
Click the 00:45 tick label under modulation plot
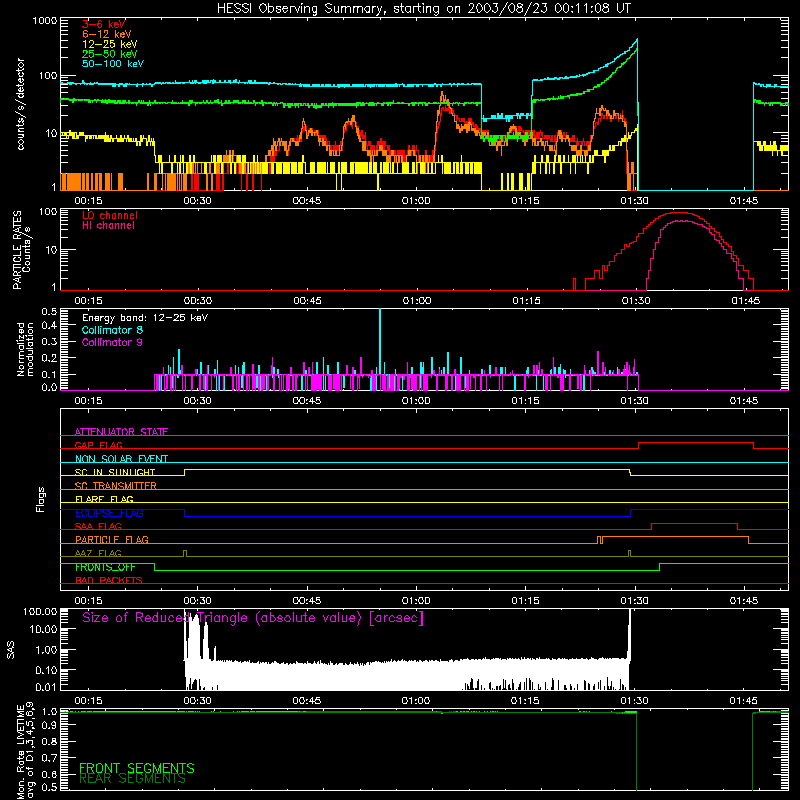point(307,401)
